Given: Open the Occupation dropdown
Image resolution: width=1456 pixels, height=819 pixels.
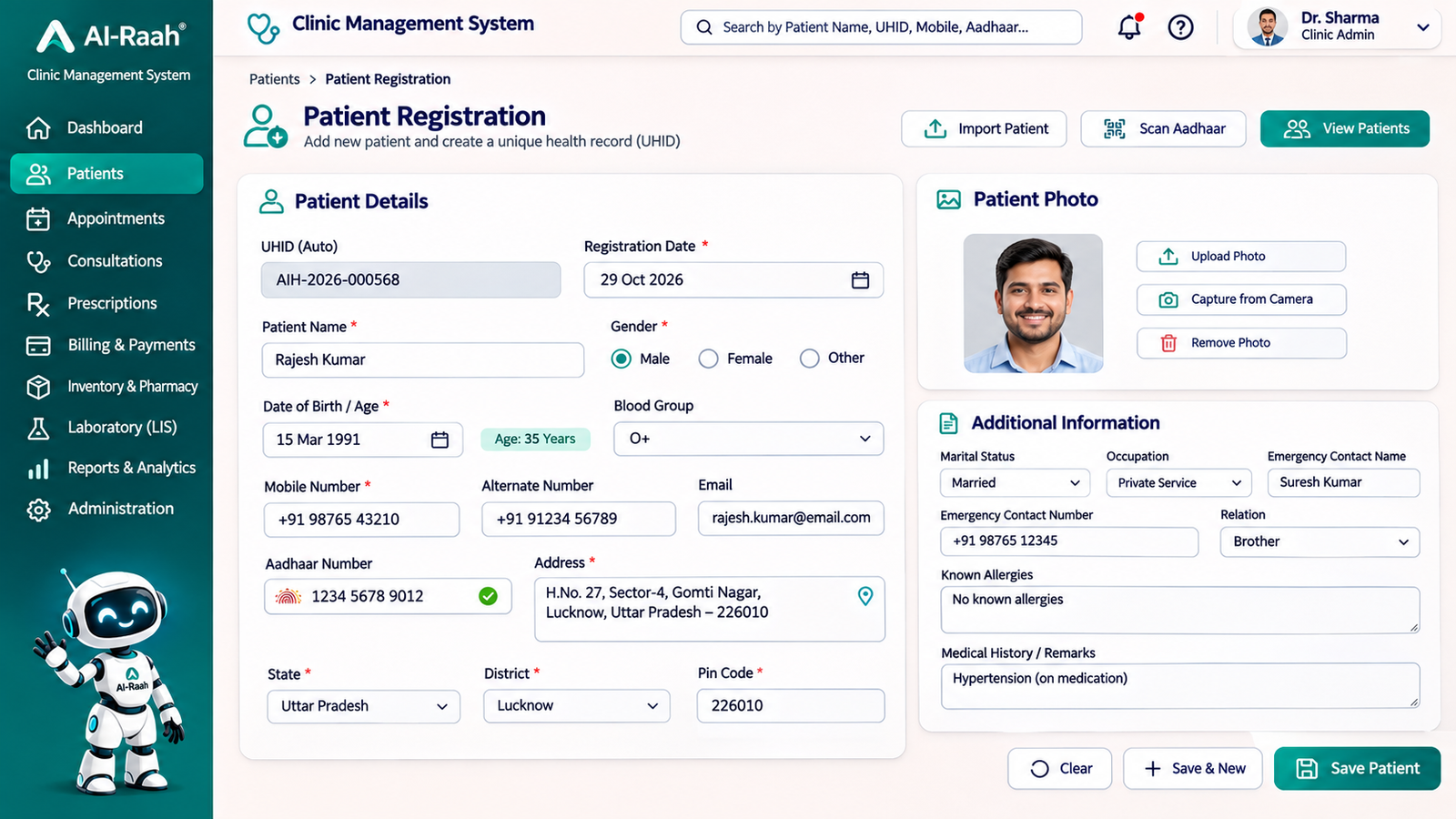Looking at the screenshot, I should (1179, 483).
